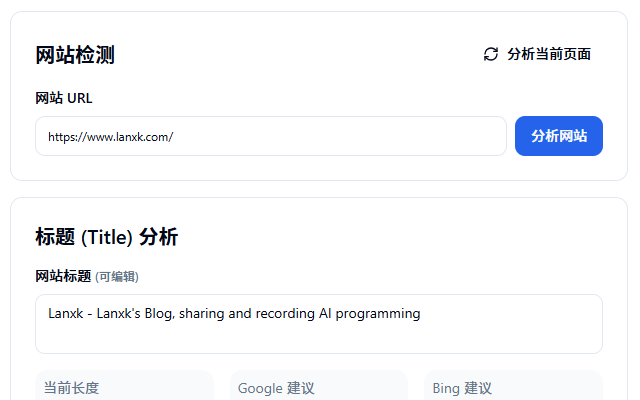Click the refresh arrows icon
640x400 pixels.
(x=490, y=54)
